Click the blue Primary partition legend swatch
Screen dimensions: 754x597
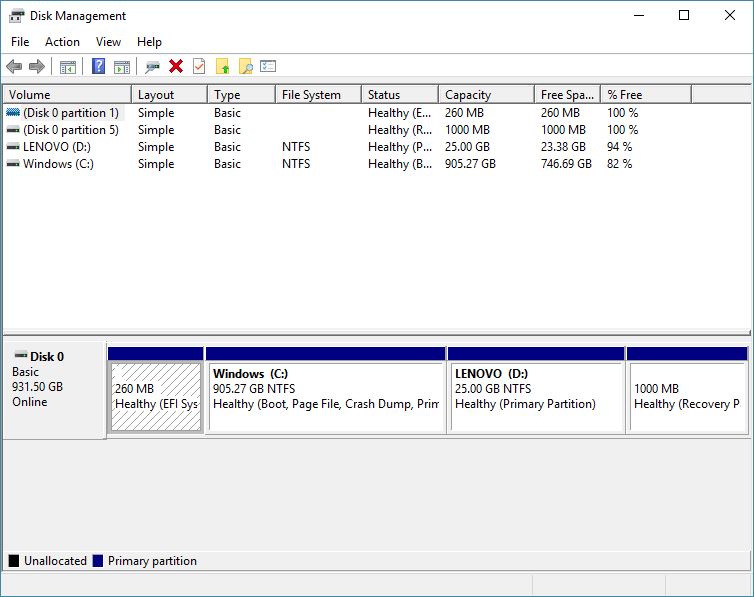point(98,560)
